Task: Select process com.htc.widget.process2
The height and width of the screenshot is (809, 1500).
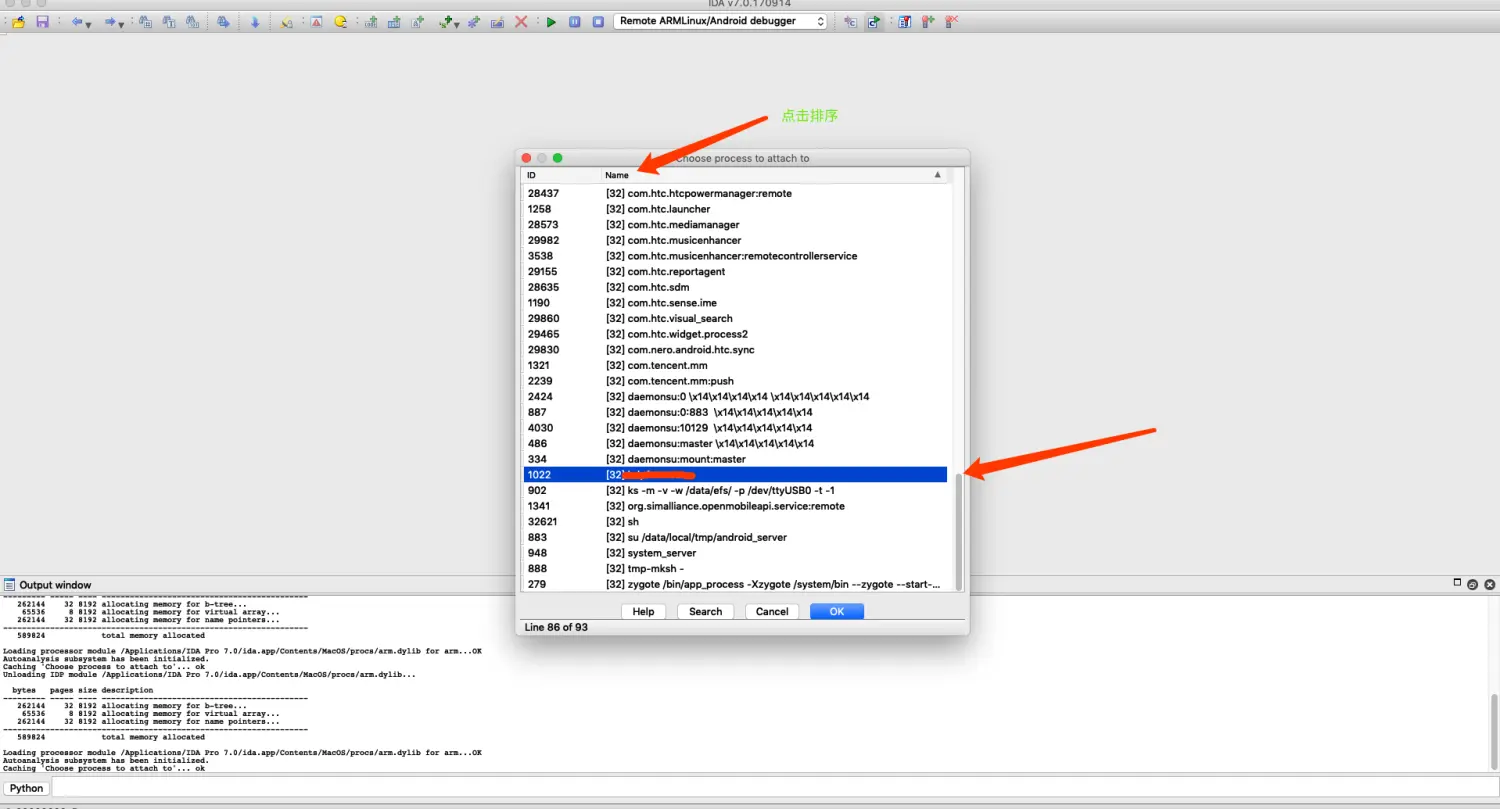Action: tap(735, 334)
